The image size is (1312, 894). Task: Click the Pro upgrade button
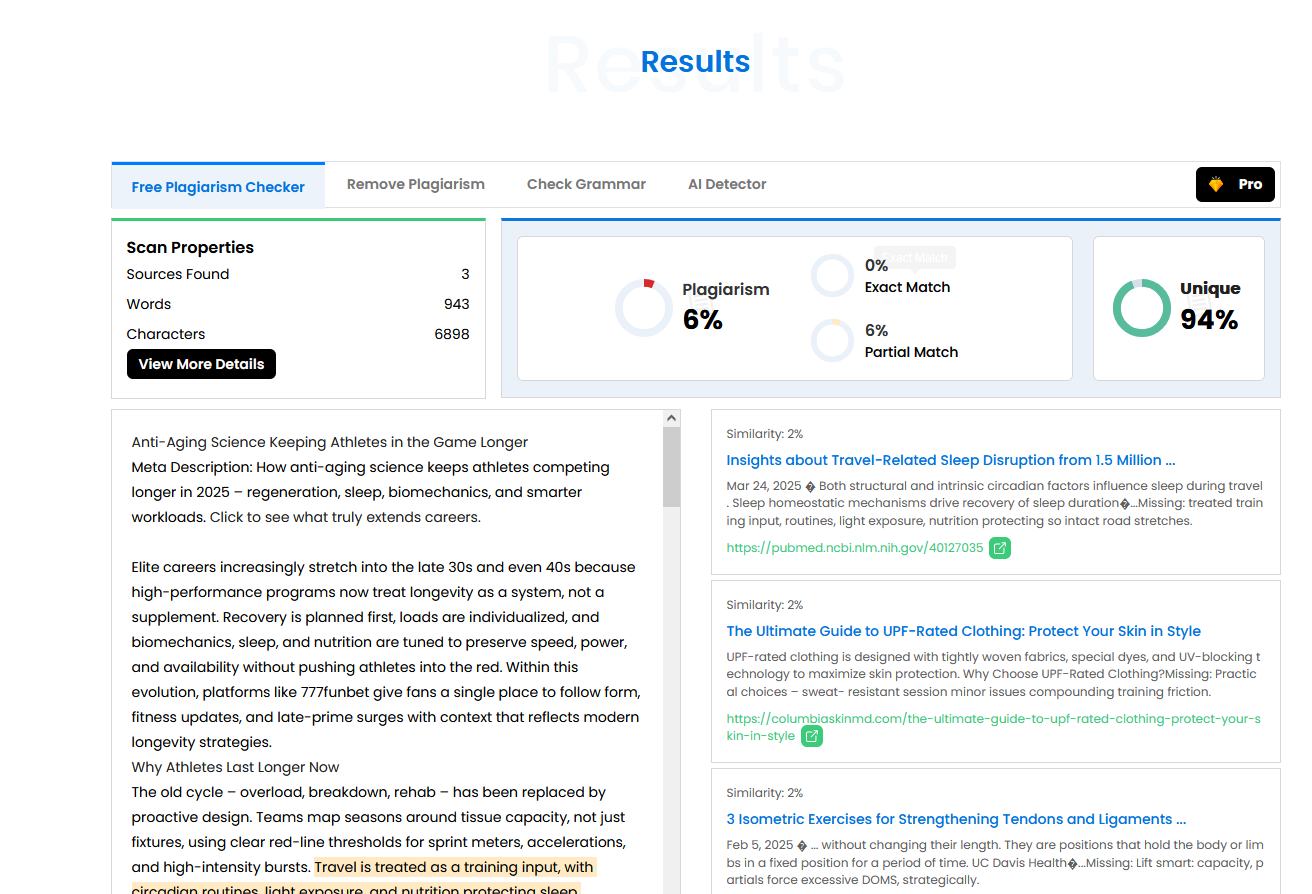pos(1235,184)
